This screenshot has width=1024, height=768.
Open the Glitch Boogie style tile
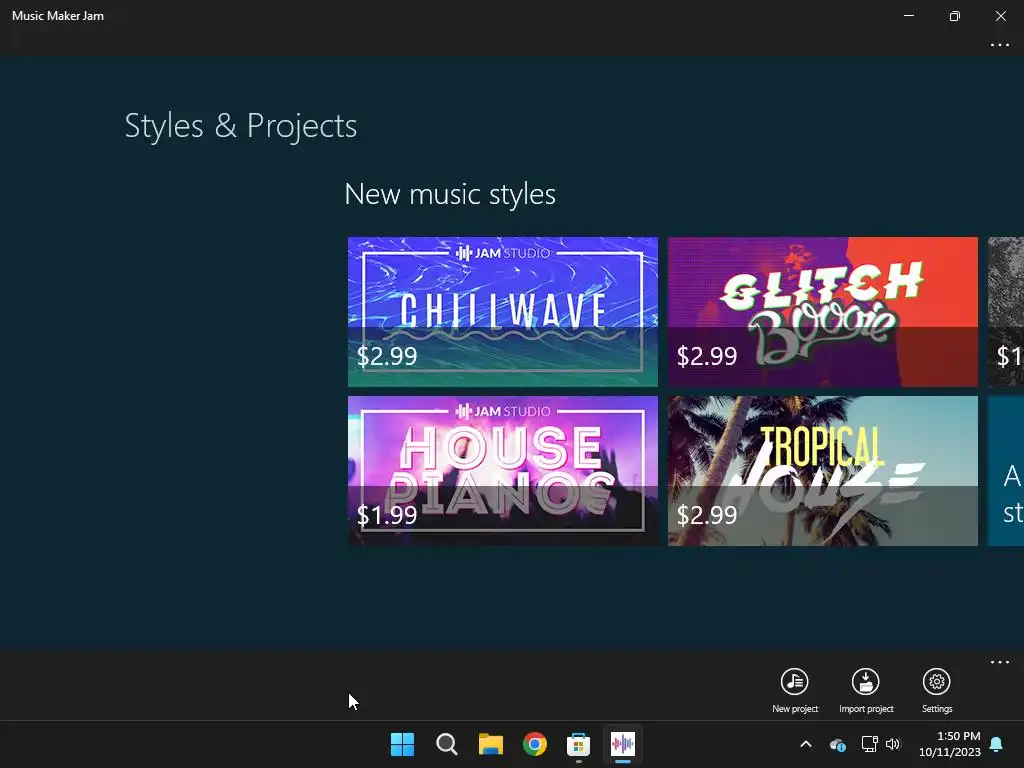coord(823,312)
